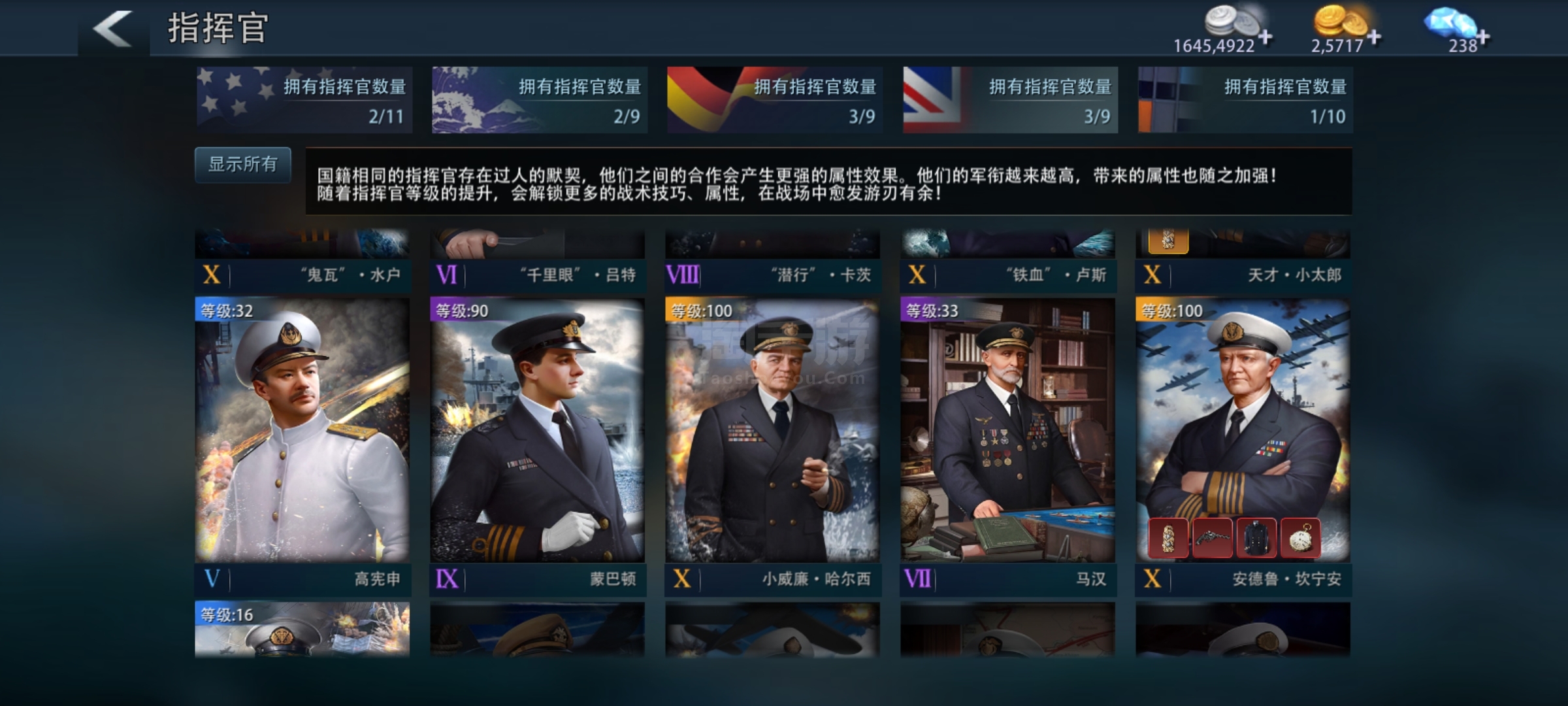This screenshot has width=1568, height=706.
Task: Select the American flag commanders tab 2/11
Action: (304, 100)
